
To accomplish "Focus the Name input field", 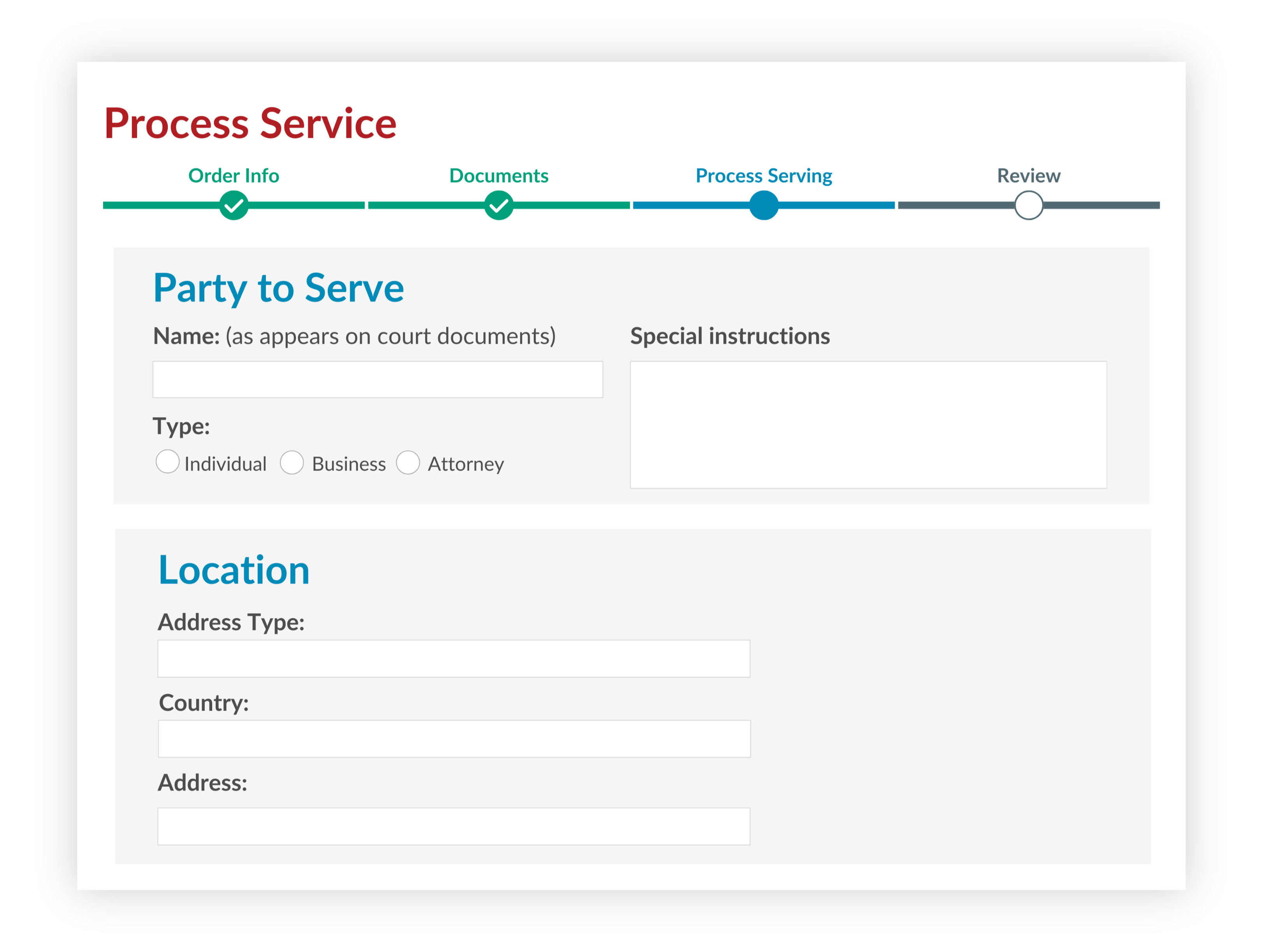I will [378, 379].
